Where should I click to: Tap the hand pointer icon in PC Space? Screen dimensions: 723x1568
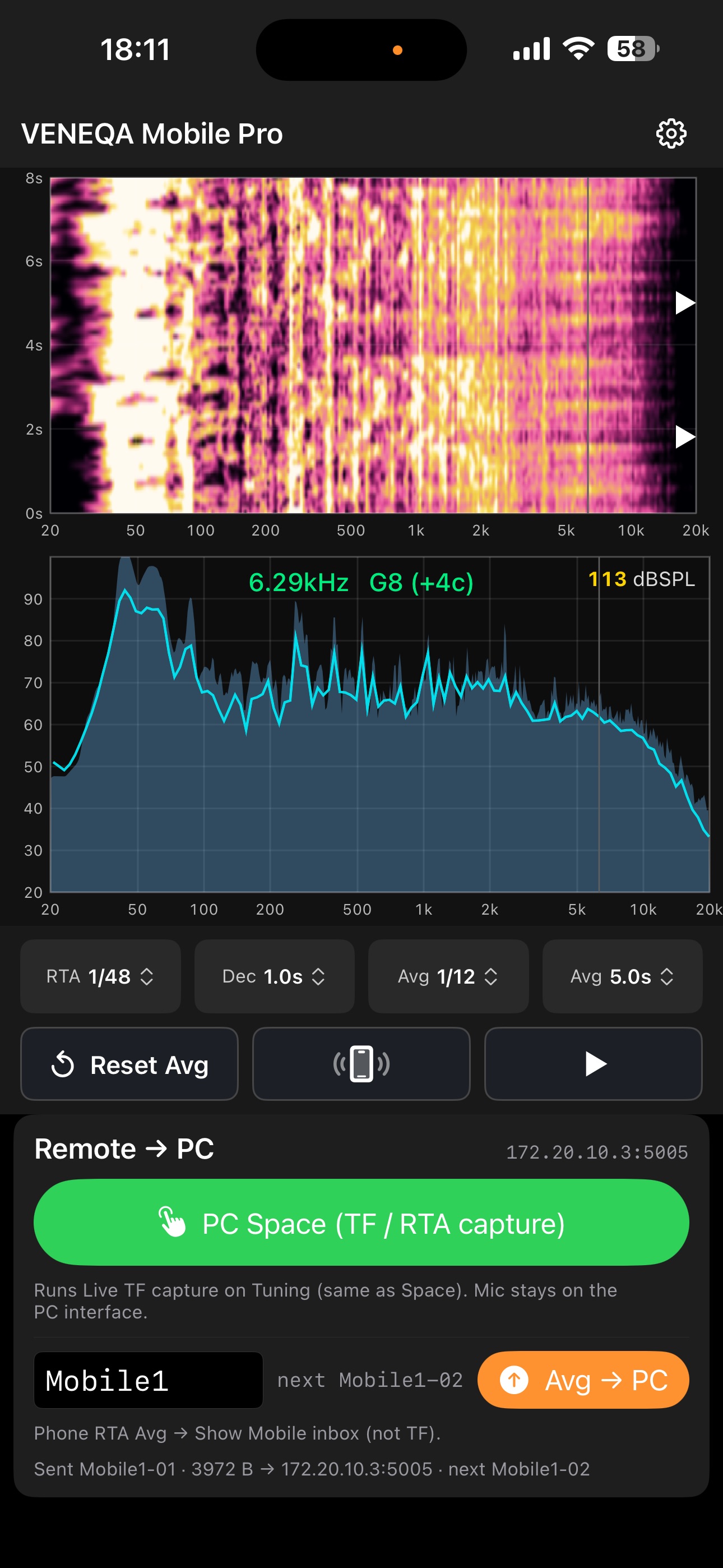[172, 1222]
